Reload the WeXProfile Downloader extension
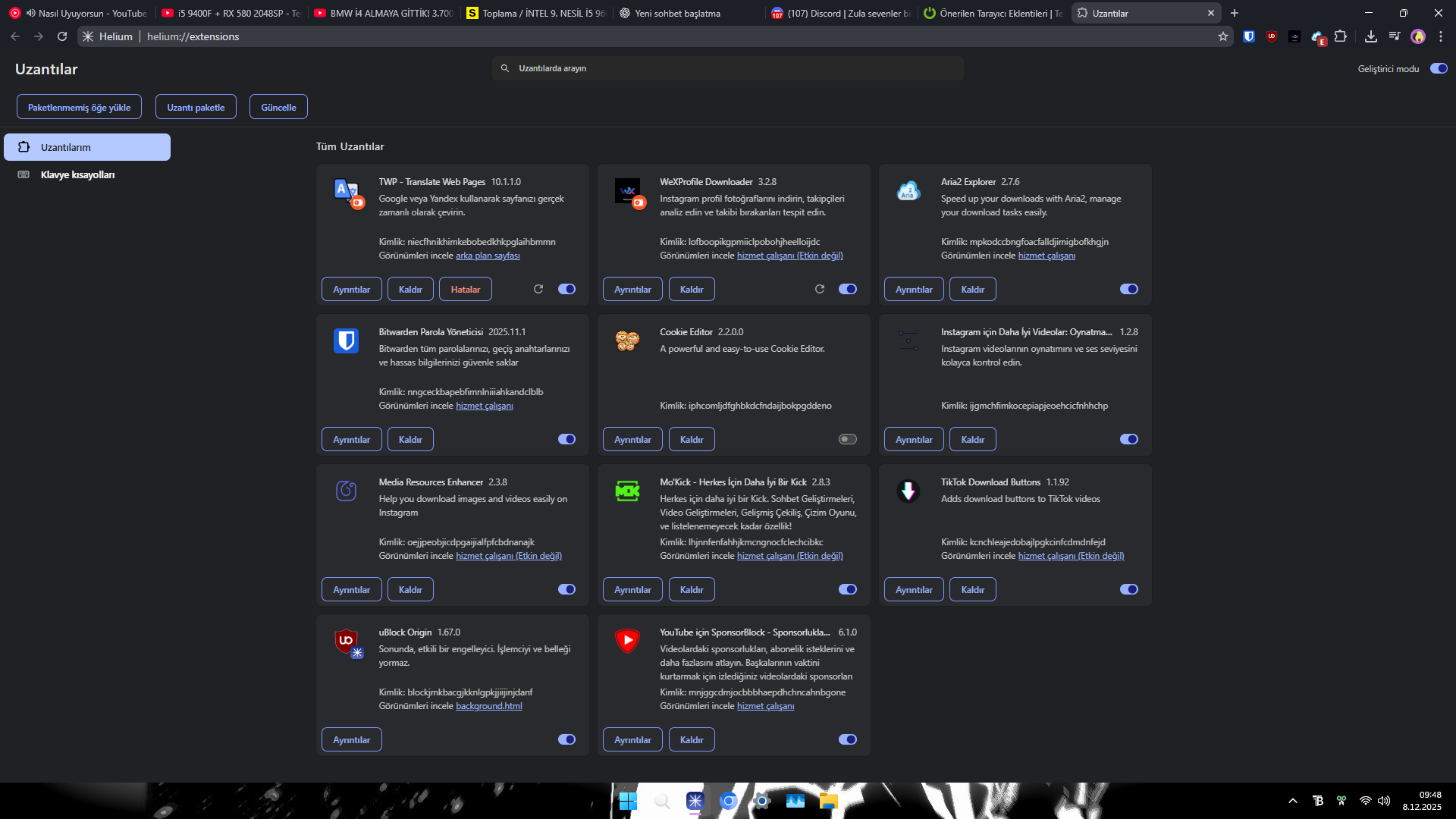Image resolution: width=1456 pixels, height=819 pixels. click(820, 289)
